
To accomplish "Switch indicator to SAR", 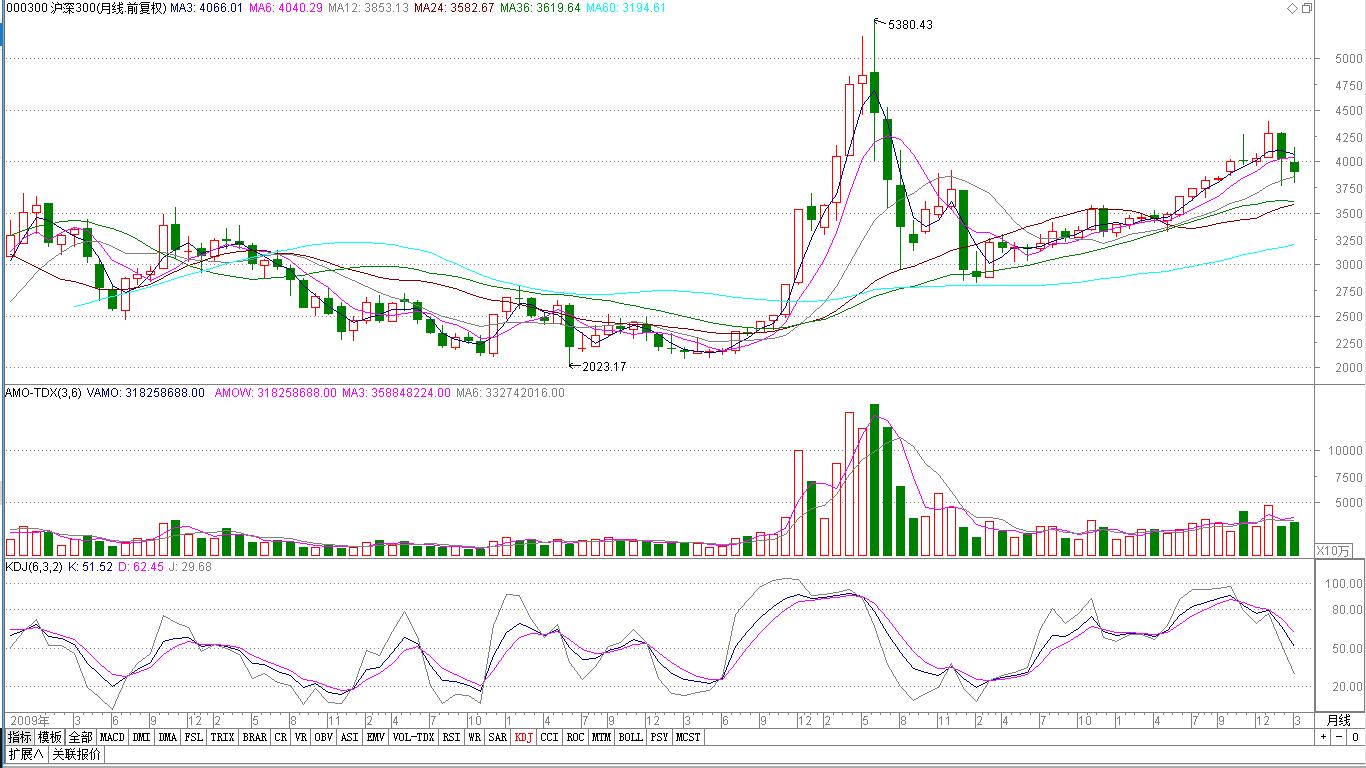I will pyautogui.click(x=498, y=737).
